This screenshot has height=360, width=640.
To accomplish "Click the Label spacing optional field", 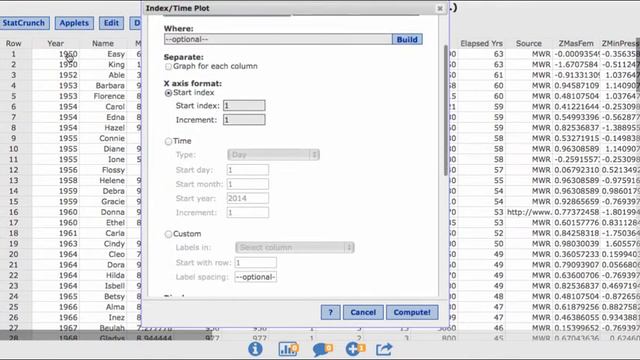I will point(256,277).
